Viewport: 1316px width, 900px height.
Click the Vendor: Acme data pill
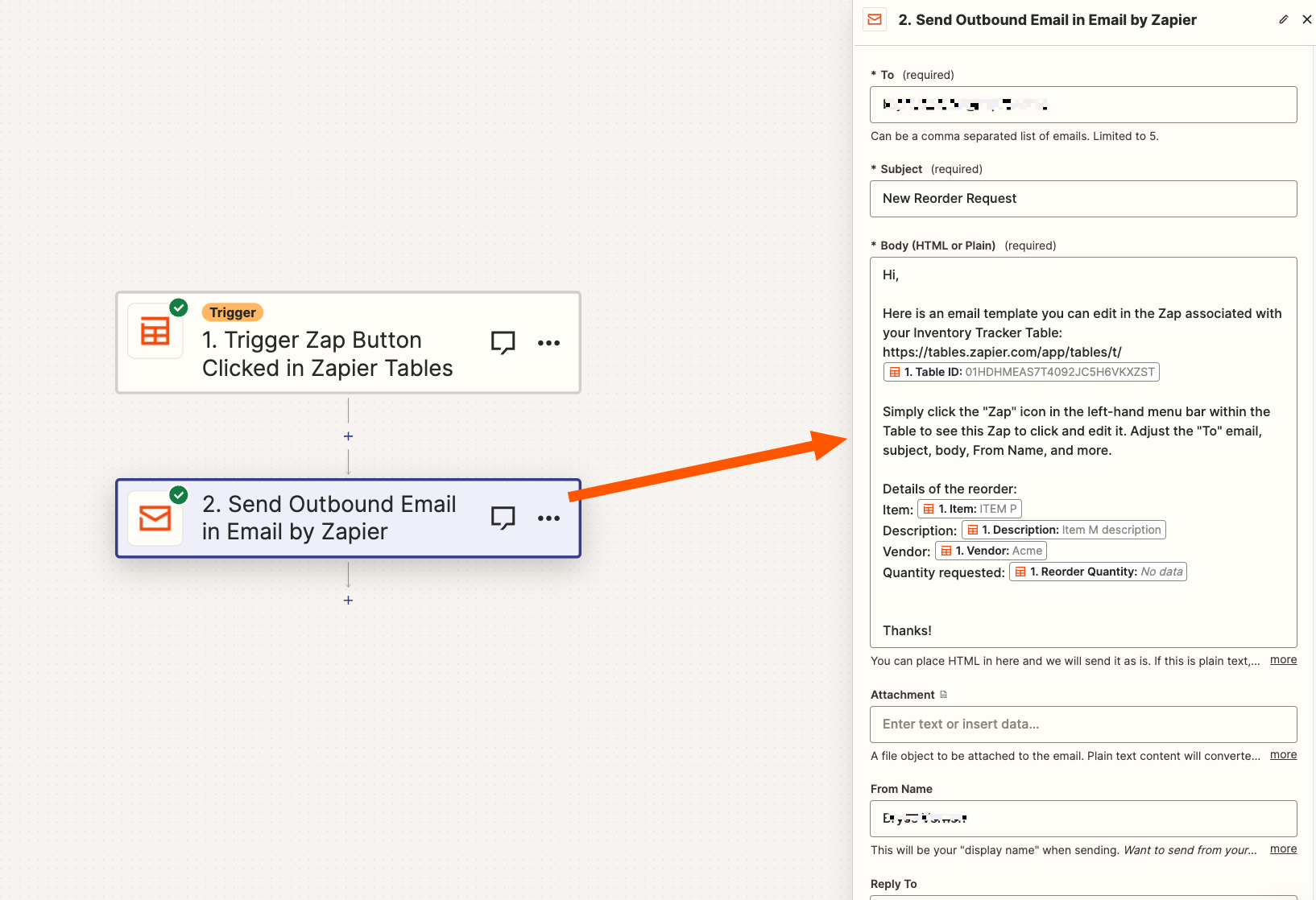(991, 551)
